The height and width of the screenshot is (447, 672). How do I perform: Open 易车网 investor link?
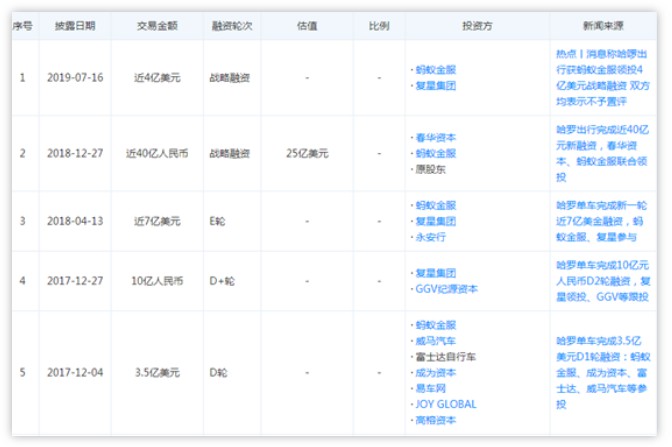pyautogui.click(x=431, y=388)
